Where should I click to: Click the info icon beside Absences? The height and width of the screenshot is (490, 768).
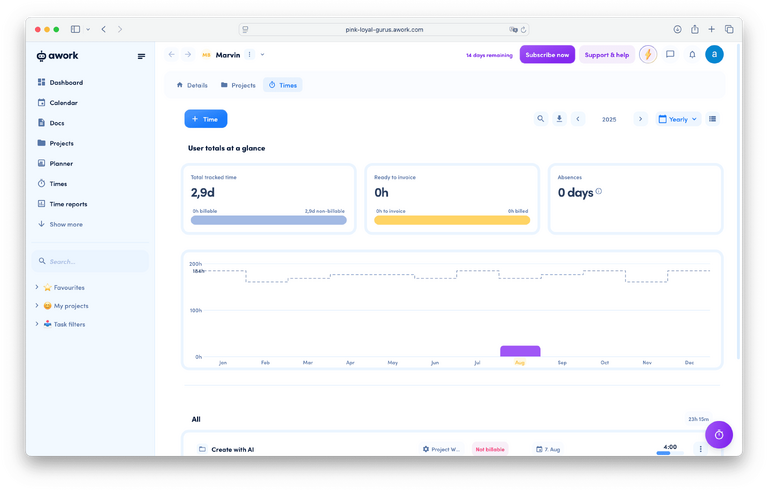(x=599, y=191)
